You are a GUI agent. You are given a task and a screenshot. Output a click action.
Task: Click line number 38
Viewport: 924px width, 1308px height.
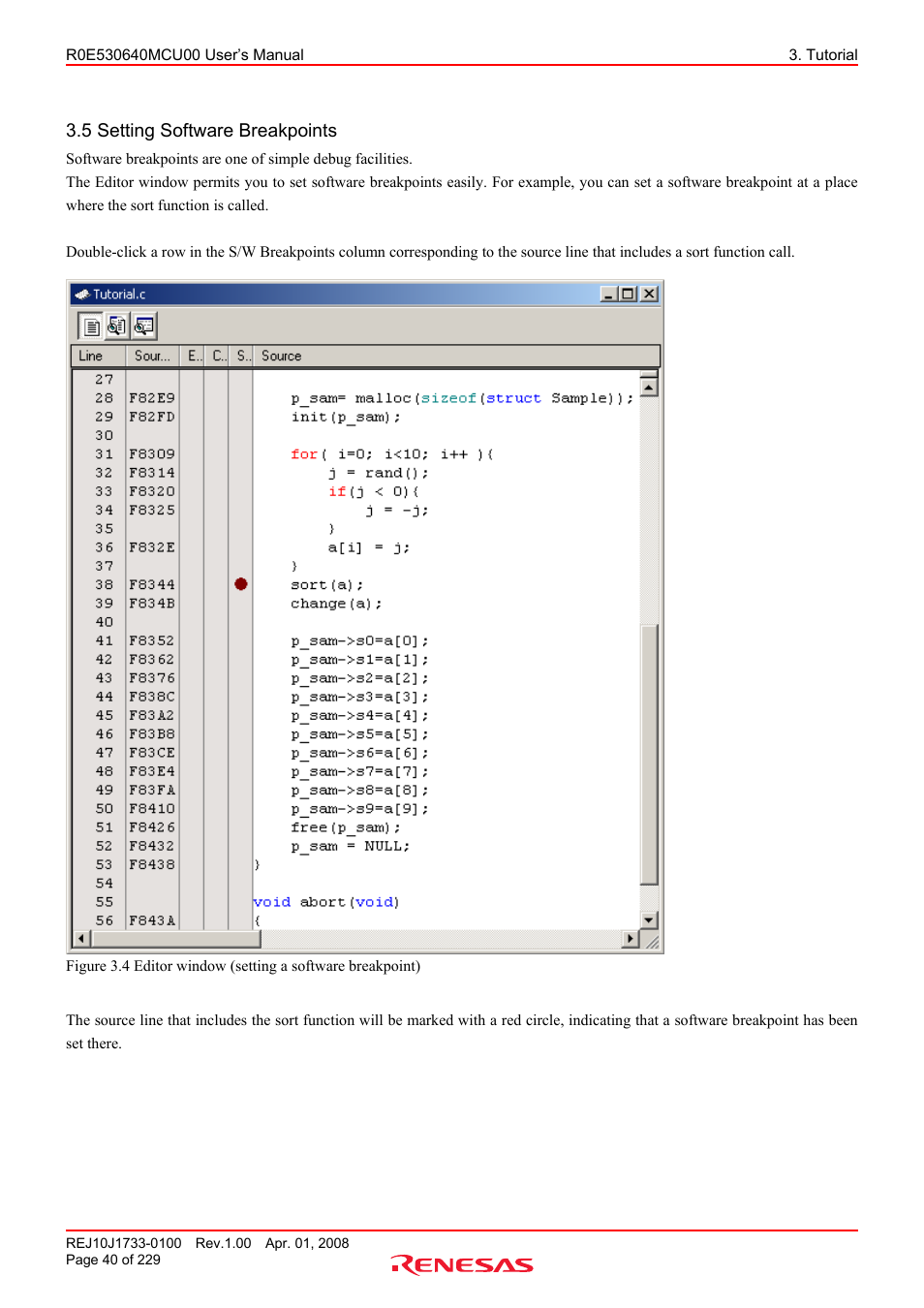(104, 585)
